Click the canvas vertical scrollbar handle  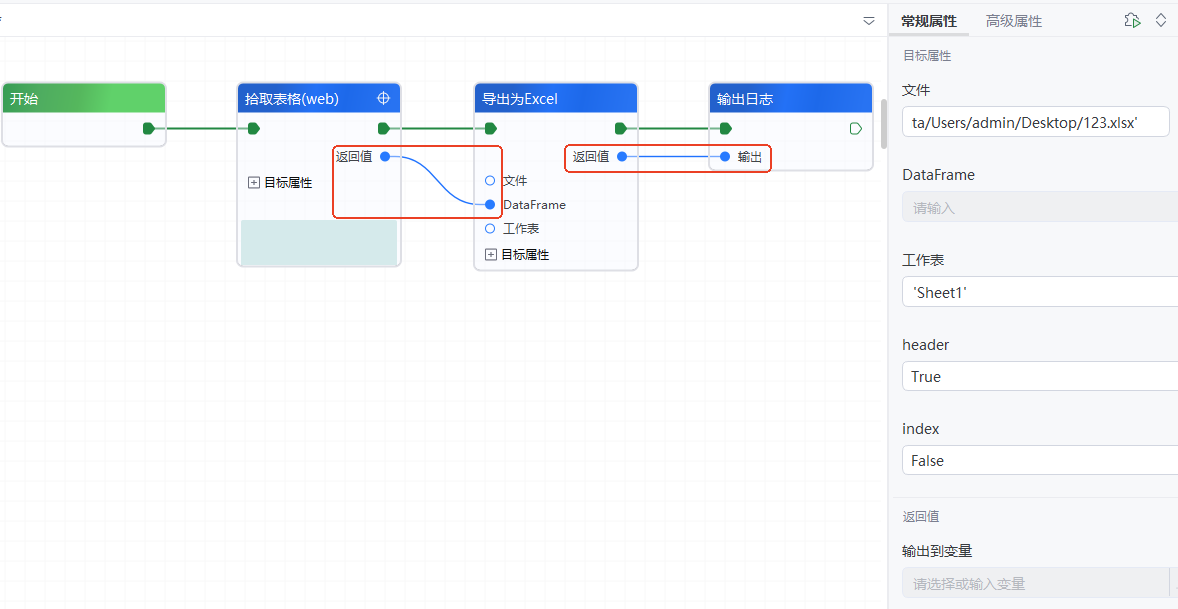pyautogui.click(x=883, y=123)
